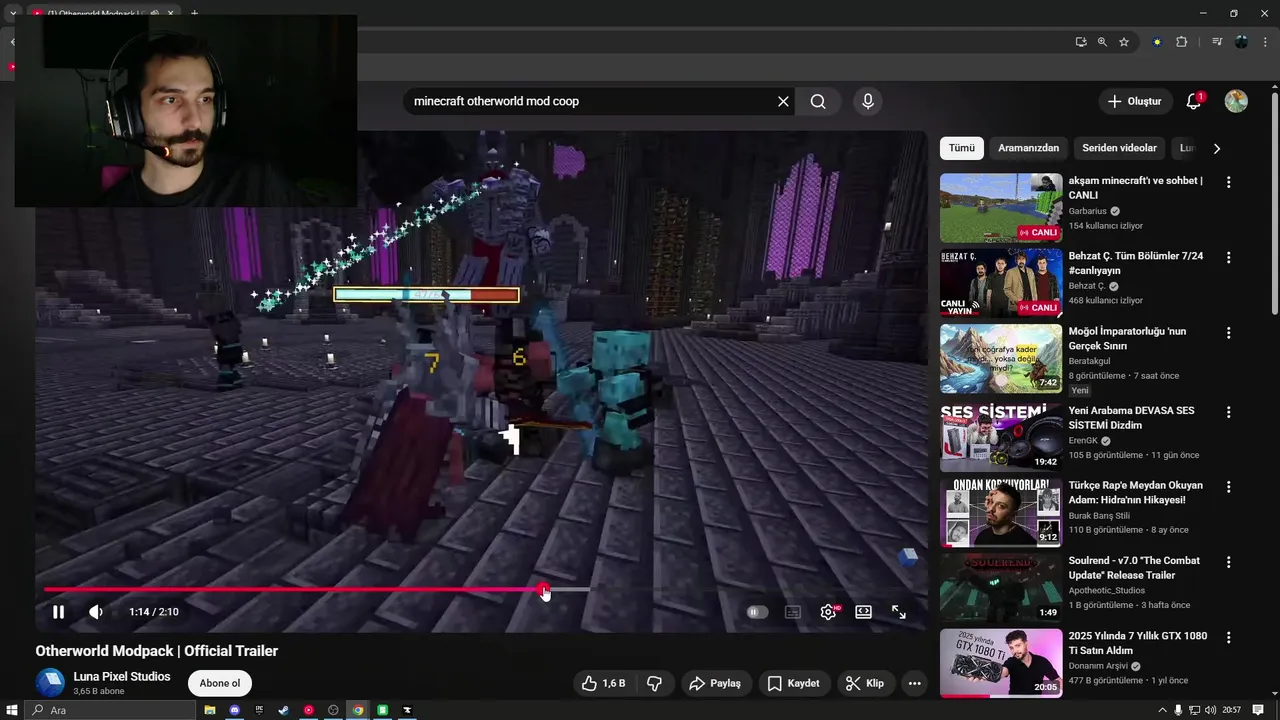The image size is (1280, 720).
Task: Click the red playhead marker on the timeline
Action: (543, 589)
